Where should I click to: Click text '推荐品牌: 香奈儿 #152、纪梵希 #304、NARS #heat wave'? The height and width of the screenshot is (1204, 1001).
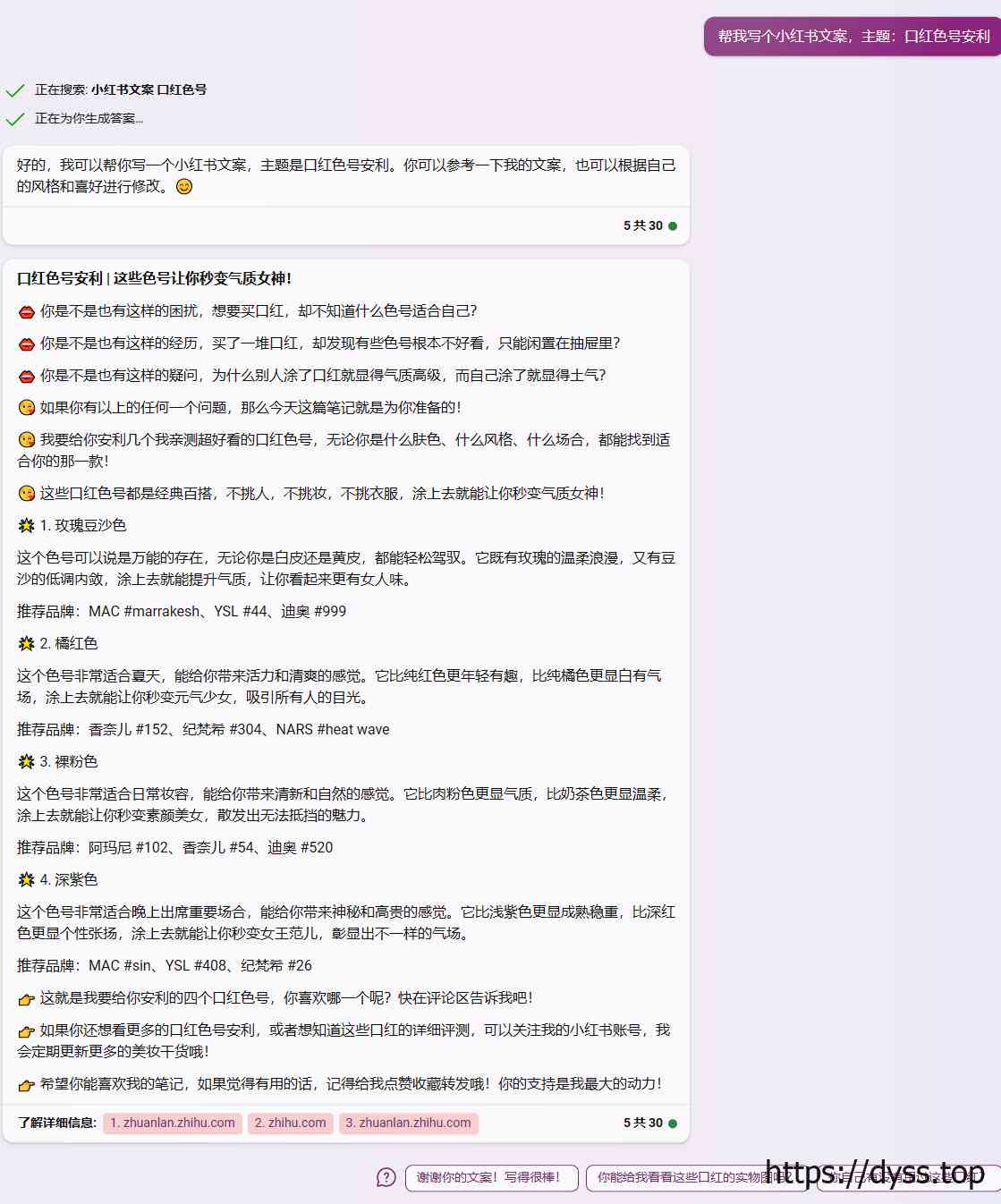tap(203, 729)
